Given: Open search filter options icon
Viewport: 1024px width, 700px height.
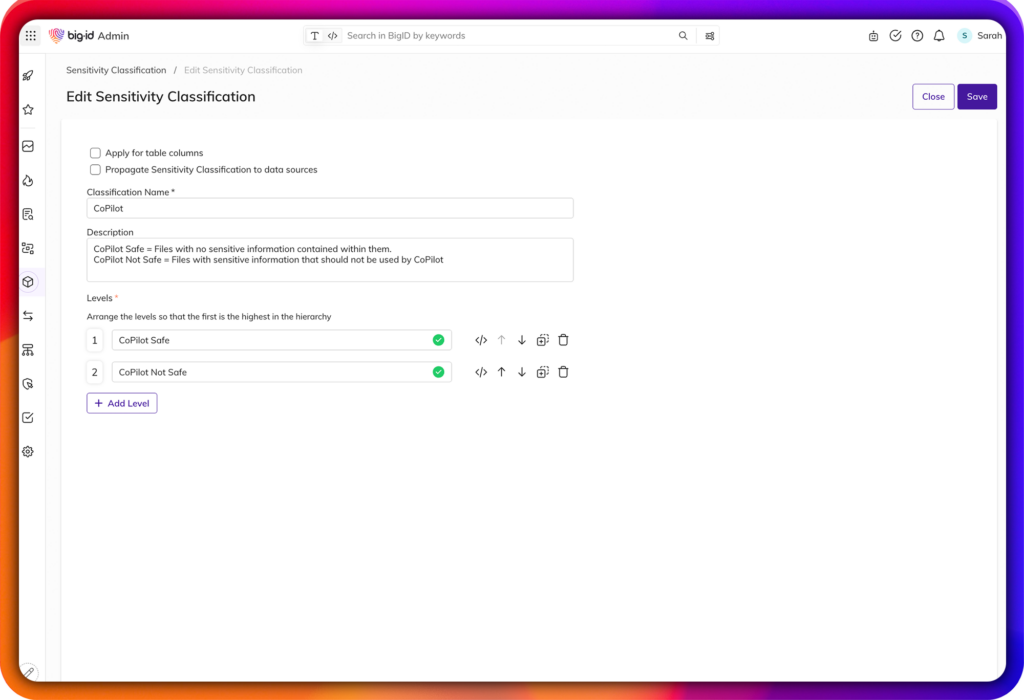Looking at the screenshot, I should pyautogui.click(x=710, y=36).
